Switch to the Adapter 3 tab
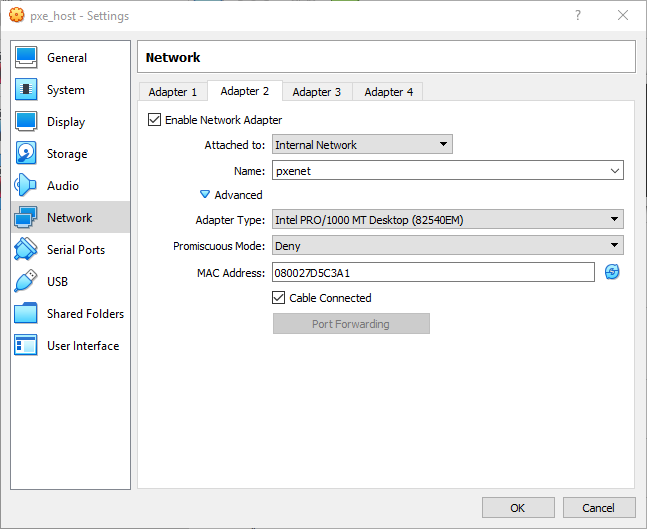 [x=317, y=92]
